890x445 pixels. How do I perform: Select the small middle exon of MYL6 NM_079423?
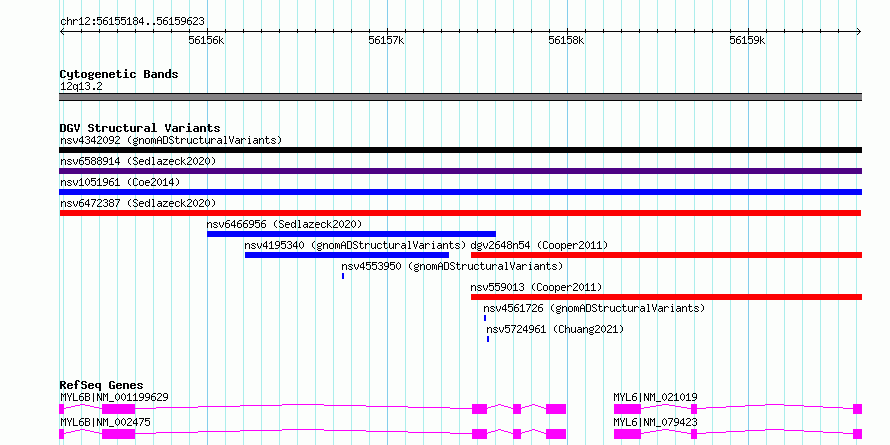[694, 434]
